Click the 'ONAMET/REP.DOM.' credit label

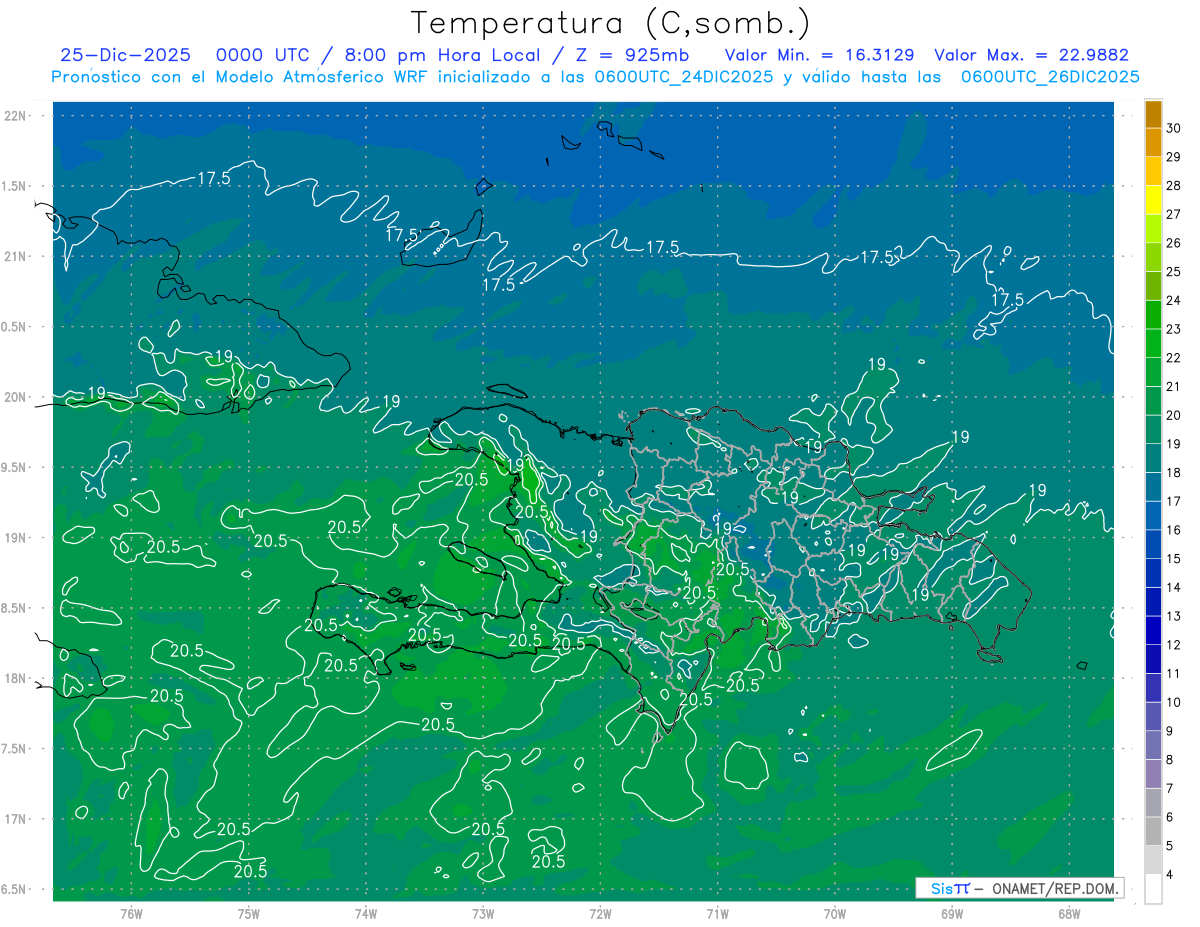pyautogui.click(x=1054, y=888)
